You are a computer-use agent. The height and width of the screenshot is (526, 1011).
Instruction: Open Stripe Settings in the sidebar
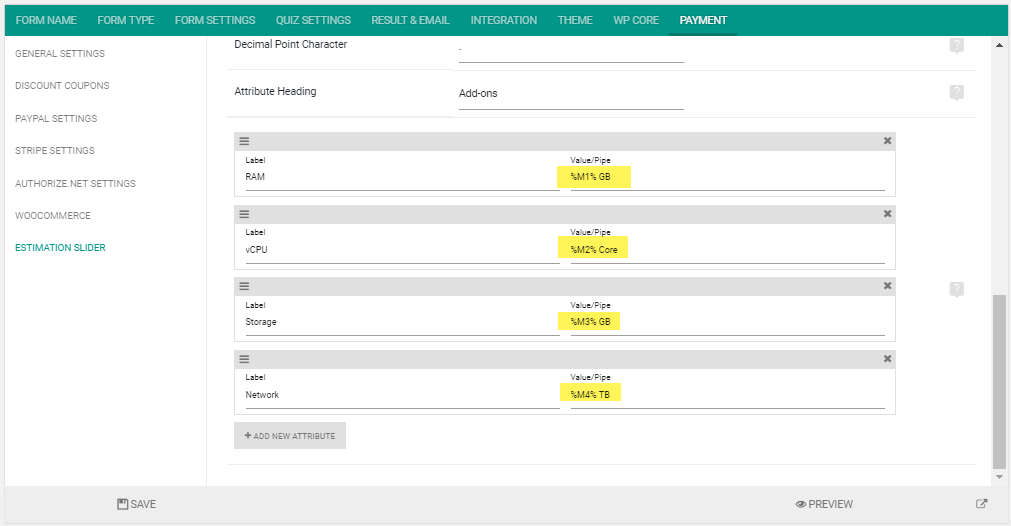pyautogui.click(x=55, y=151)
